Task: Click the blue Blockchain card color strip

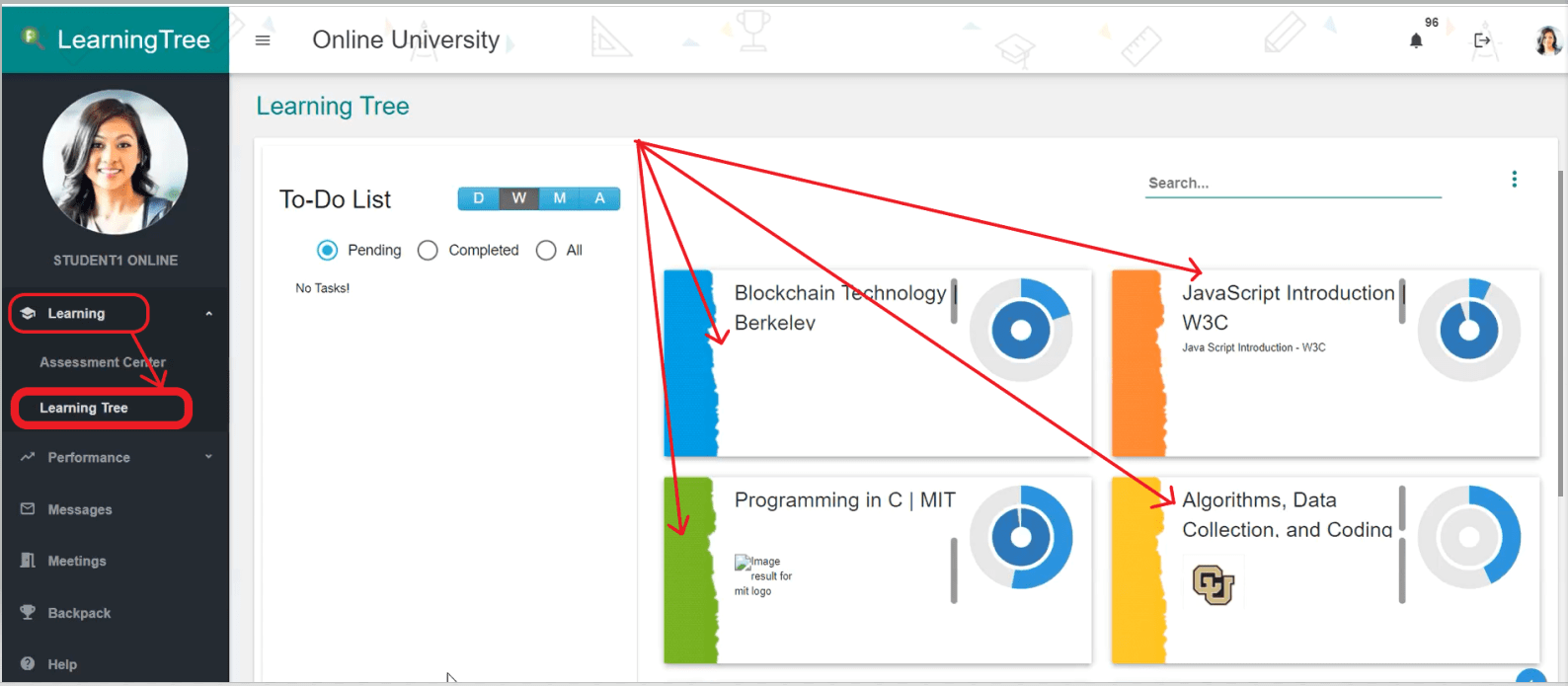Action: [x=690, y=363]
